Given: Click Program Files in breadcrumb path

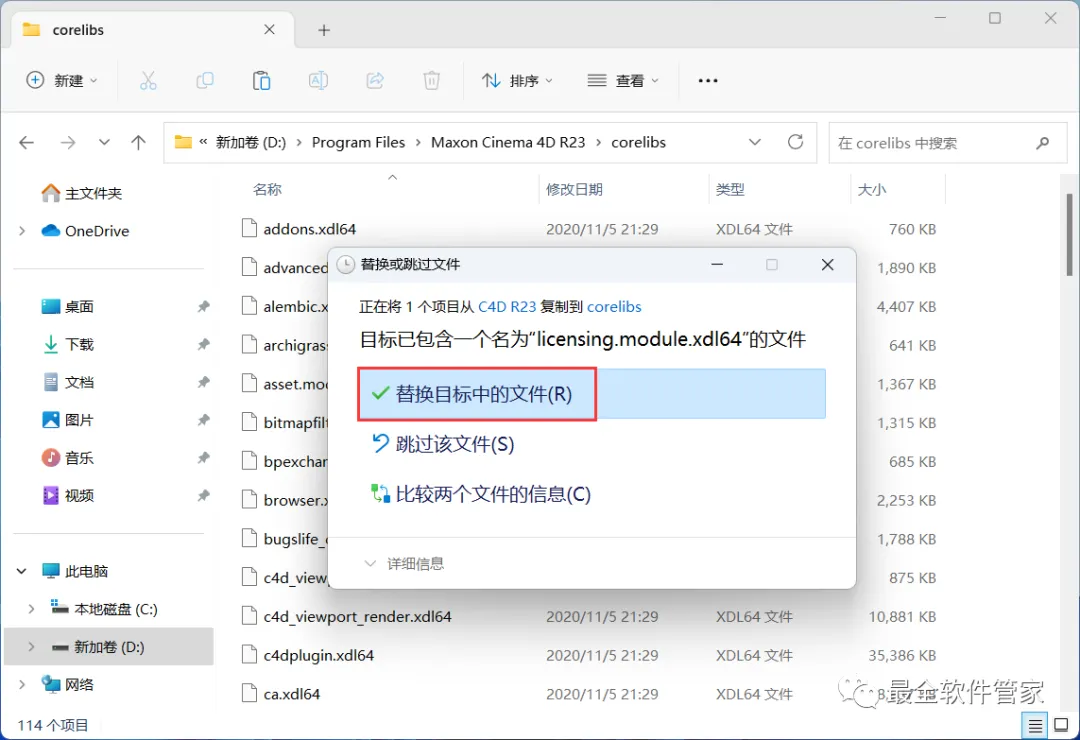Looking at the screenshot, I should point(358,143).
